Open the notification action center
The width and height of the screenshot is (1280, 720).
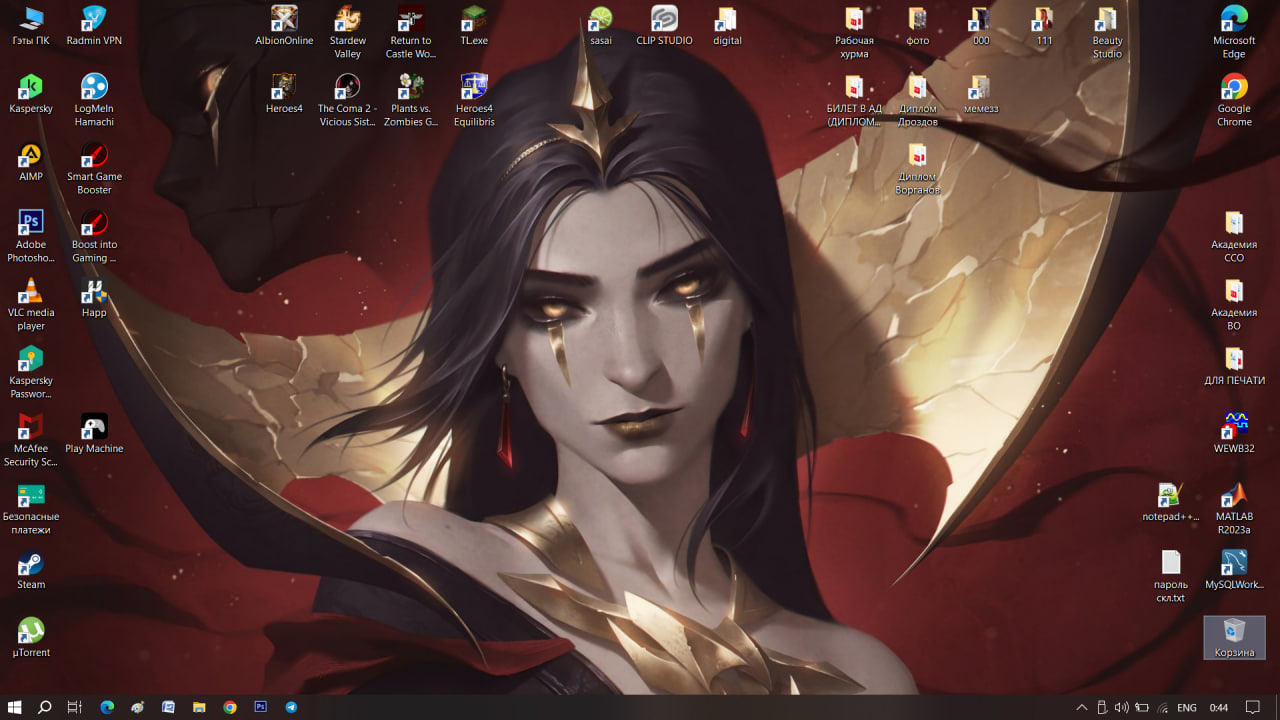(x=1252, y=707)
